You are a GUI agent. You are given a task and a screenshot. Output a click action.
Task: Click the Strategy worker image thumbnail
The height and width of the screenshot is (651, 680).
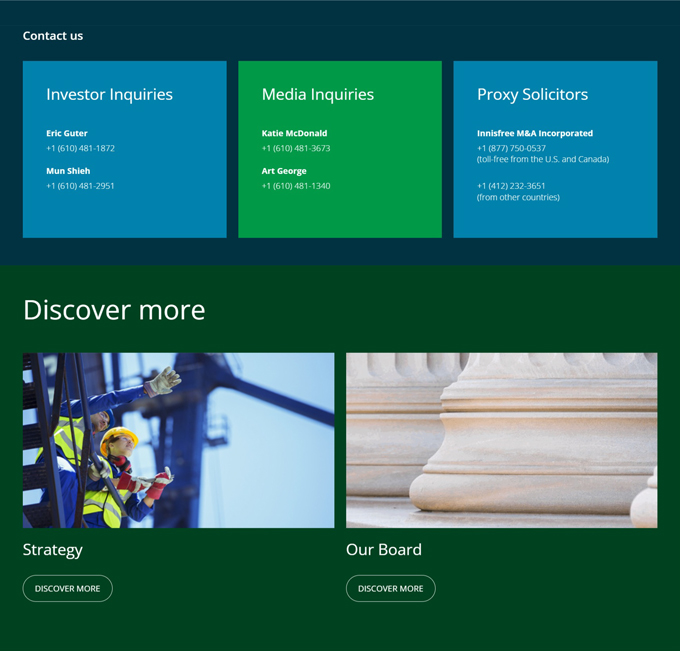click(178, 440)
